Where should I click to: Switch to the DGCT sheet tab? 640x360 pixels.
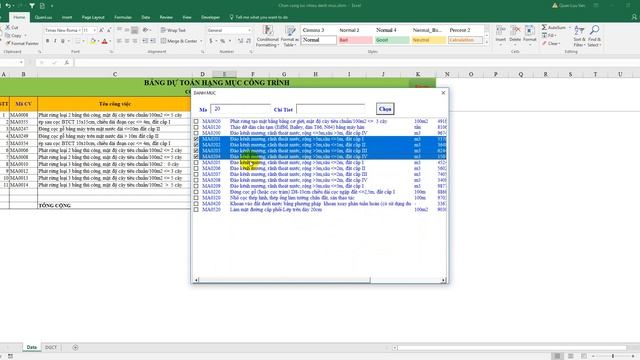(x=51, y=347)
